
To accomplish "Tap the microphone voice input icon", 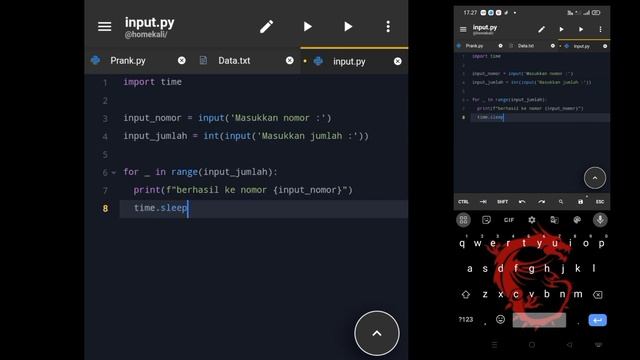I will 600,220.
